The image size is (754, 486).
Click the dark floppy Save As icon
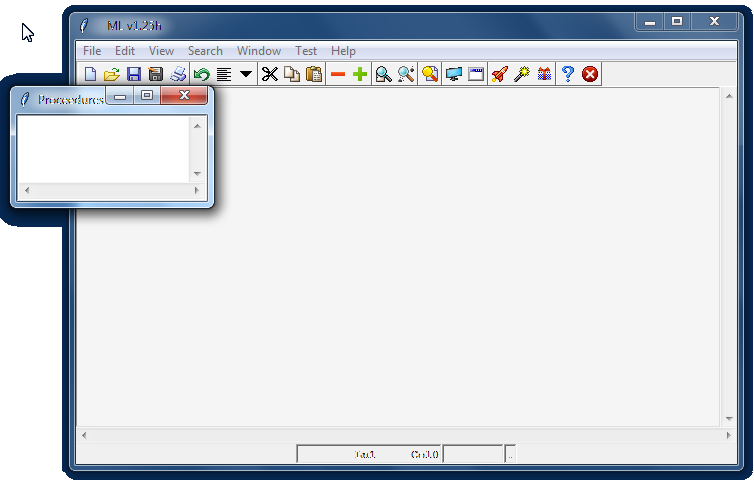(x=155, y=74)
